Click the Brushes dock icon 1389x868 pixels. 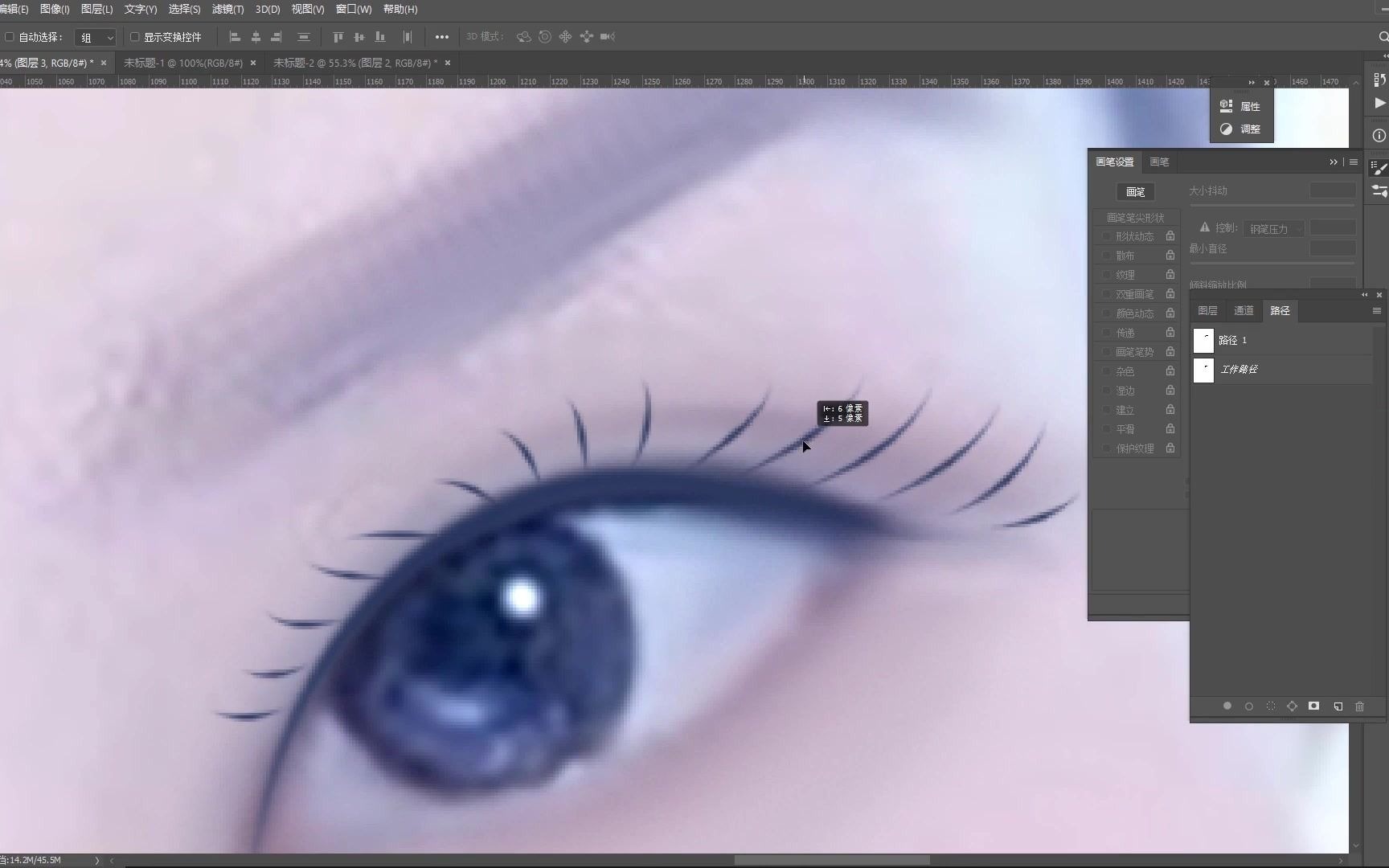1379,191
